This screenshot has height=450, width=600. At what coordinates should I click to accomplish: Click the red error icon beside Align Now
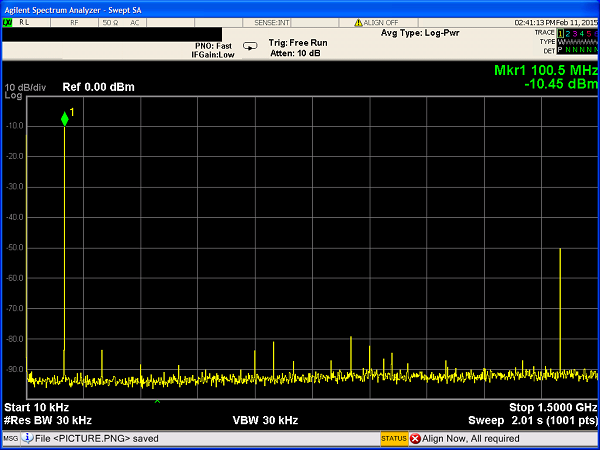coord(415,438)
